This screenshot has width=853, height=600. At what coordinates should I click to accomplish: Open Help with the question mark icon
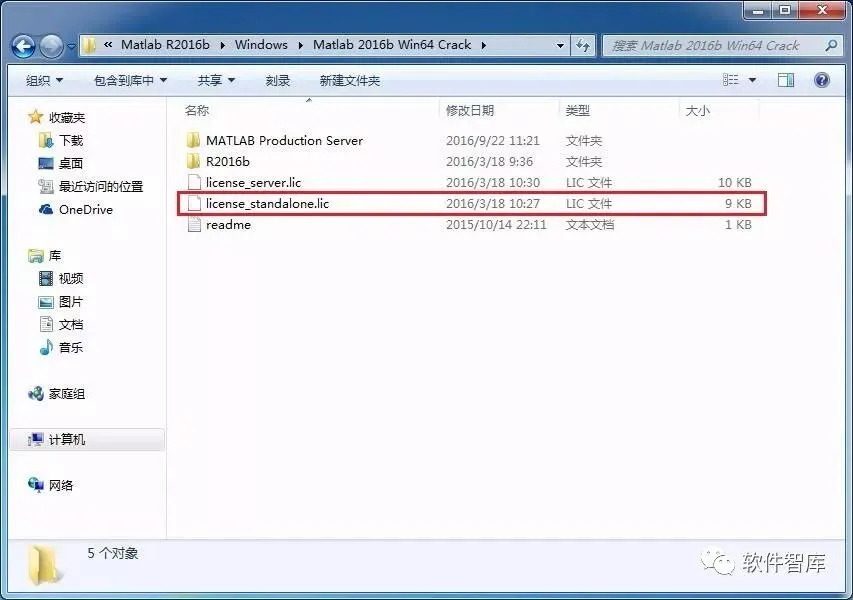pyautogui.click(x=822, y=80)
